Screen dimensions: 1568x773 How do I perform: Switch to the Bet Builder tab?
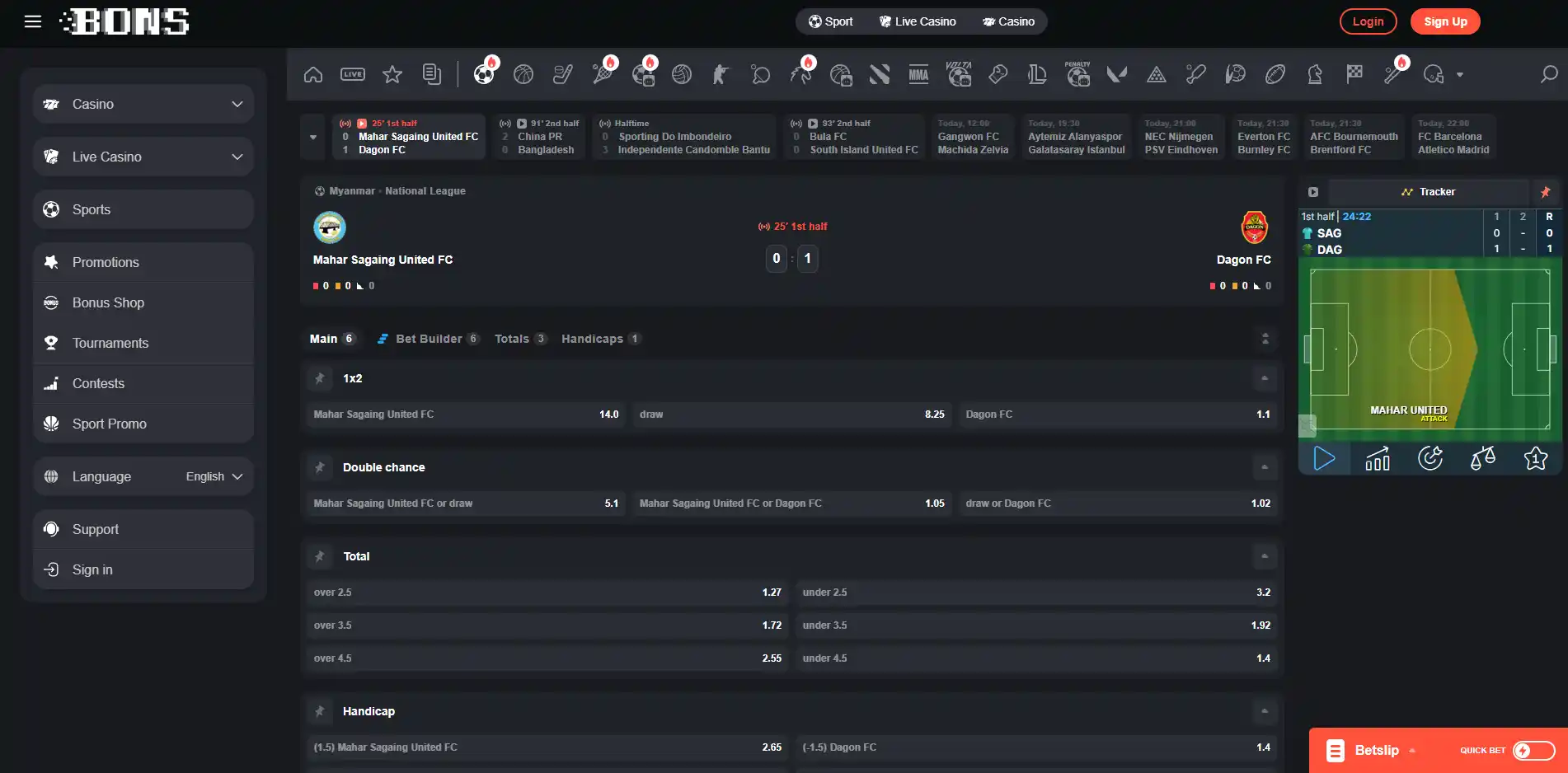tap(428, 339)
